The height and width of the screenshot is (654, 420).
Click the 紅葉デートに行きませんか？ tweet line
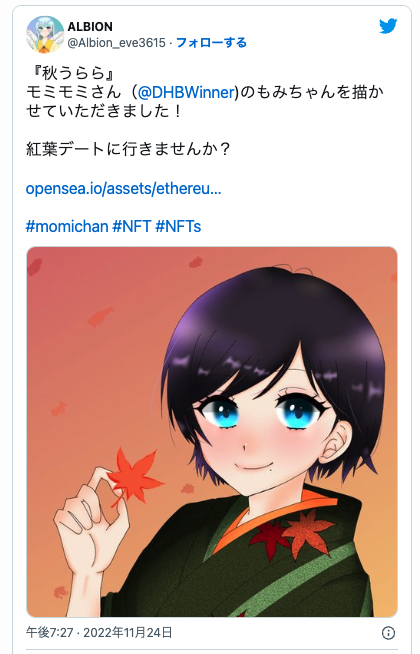128,149
